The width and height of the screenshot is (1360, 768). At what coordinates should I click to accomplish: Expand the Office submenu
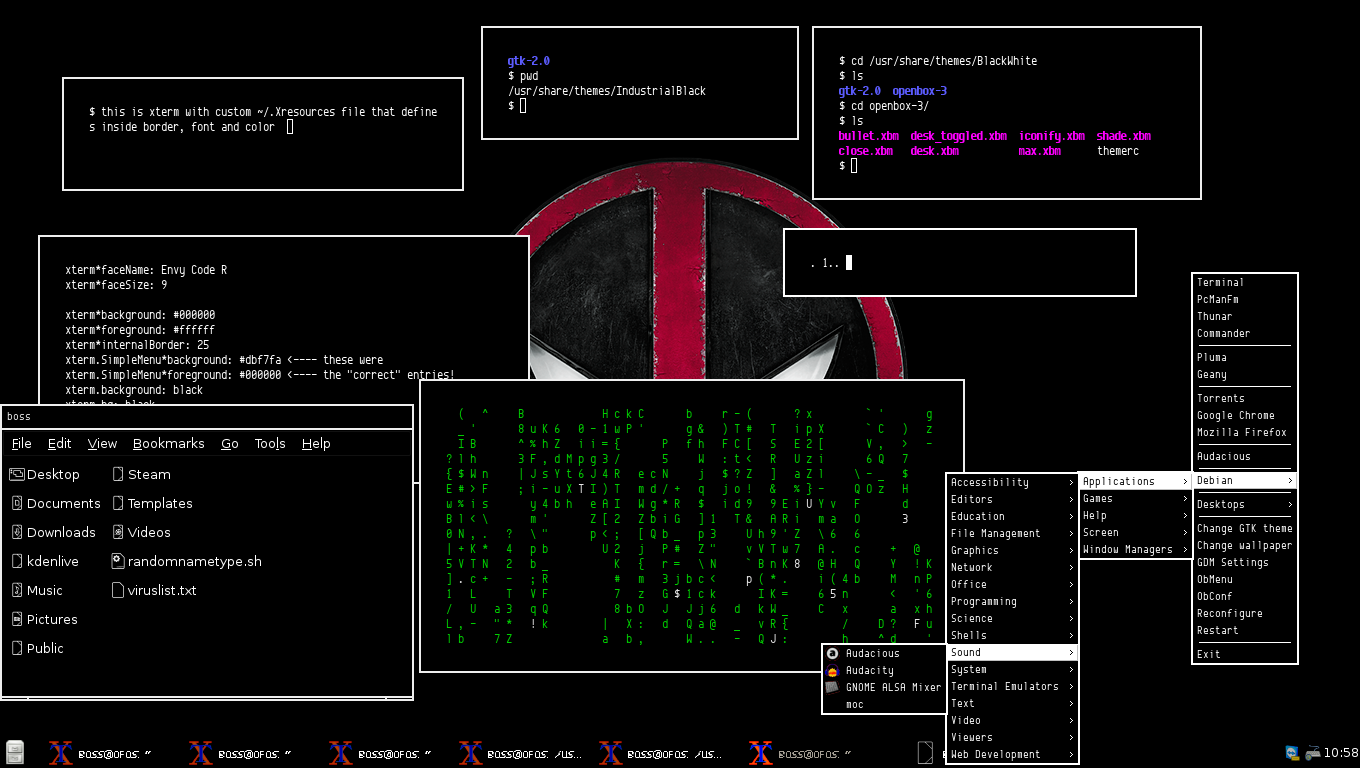[x=1012, y=584]
